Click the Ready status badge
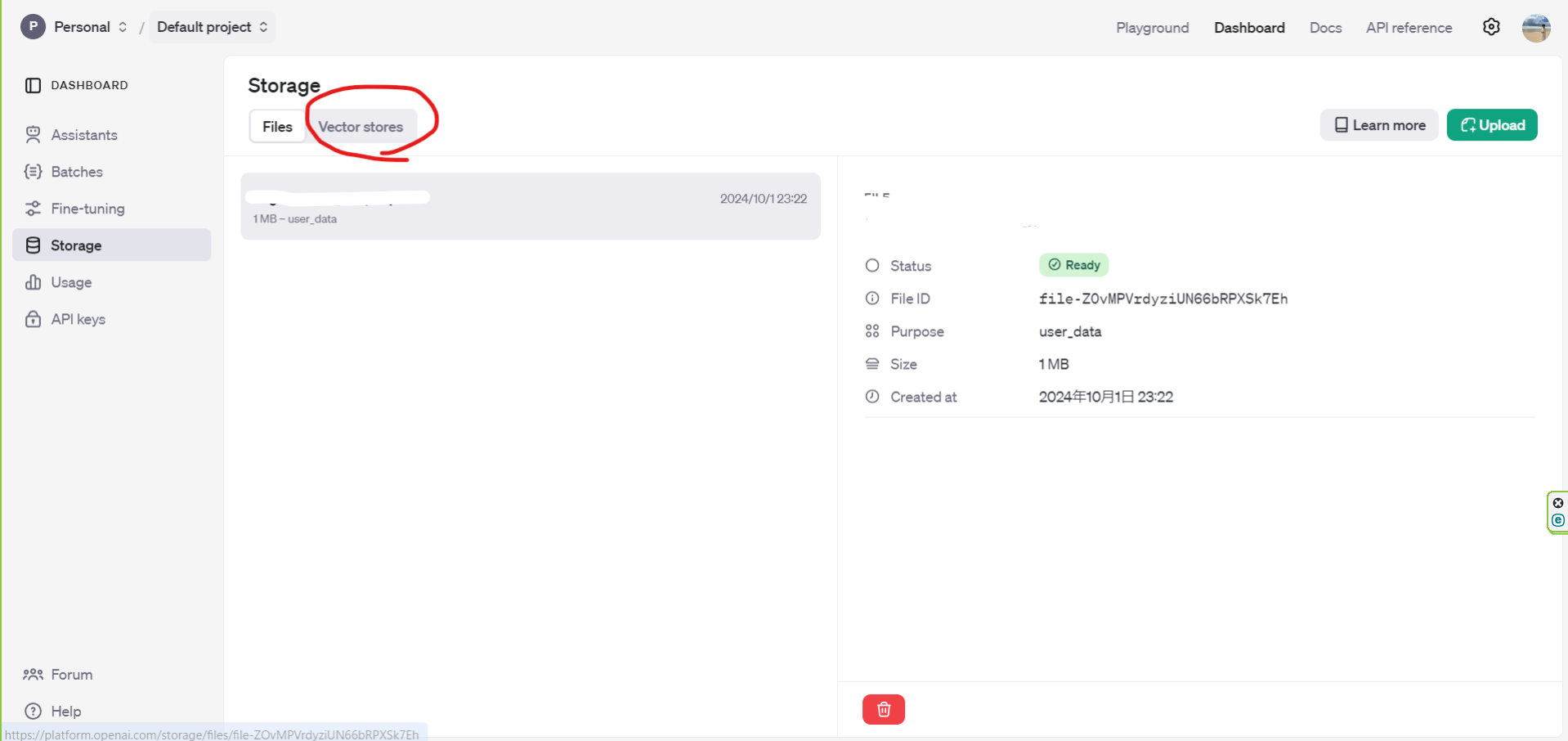Image resolution: width=1568 pixels, height=741 pixels. [x=1073, y=265]
